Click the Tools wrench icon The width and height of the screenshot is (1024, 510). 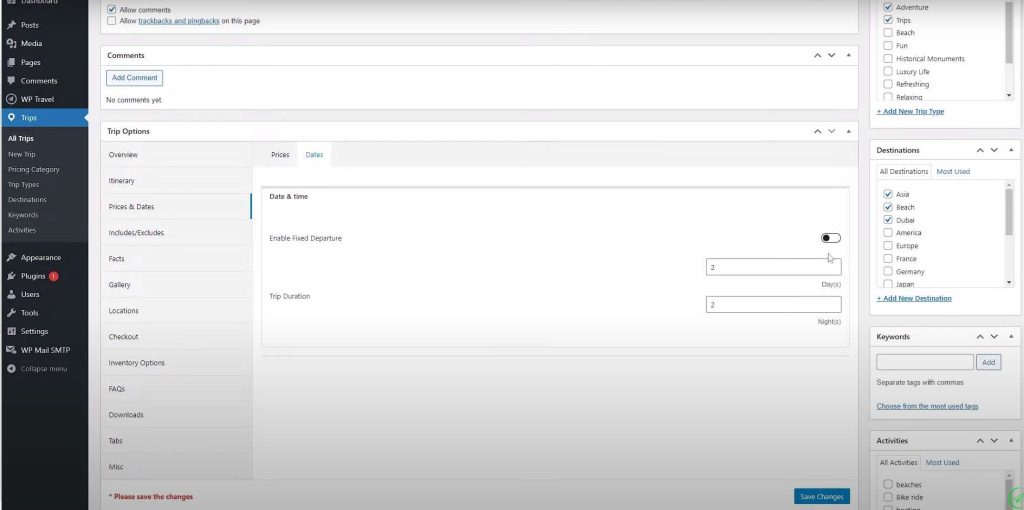(x=11, y=313)
